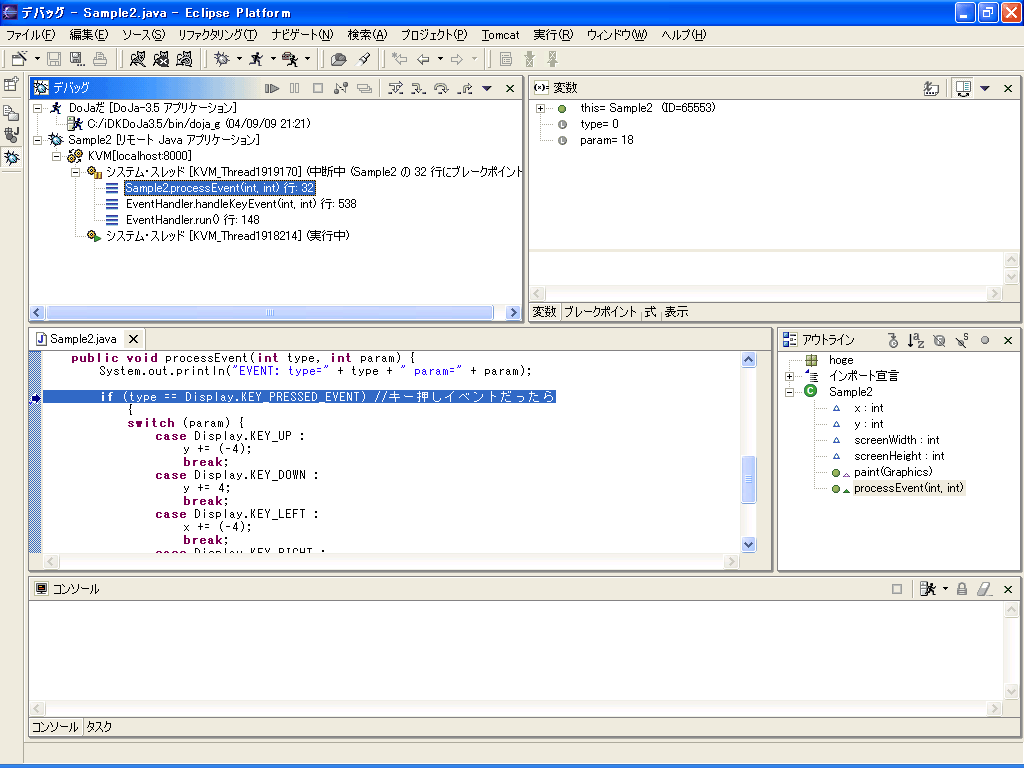The width and height of the screenshot is (1024, 768).
Task: Click the Clear Console eraser icon
Action: 985,589
